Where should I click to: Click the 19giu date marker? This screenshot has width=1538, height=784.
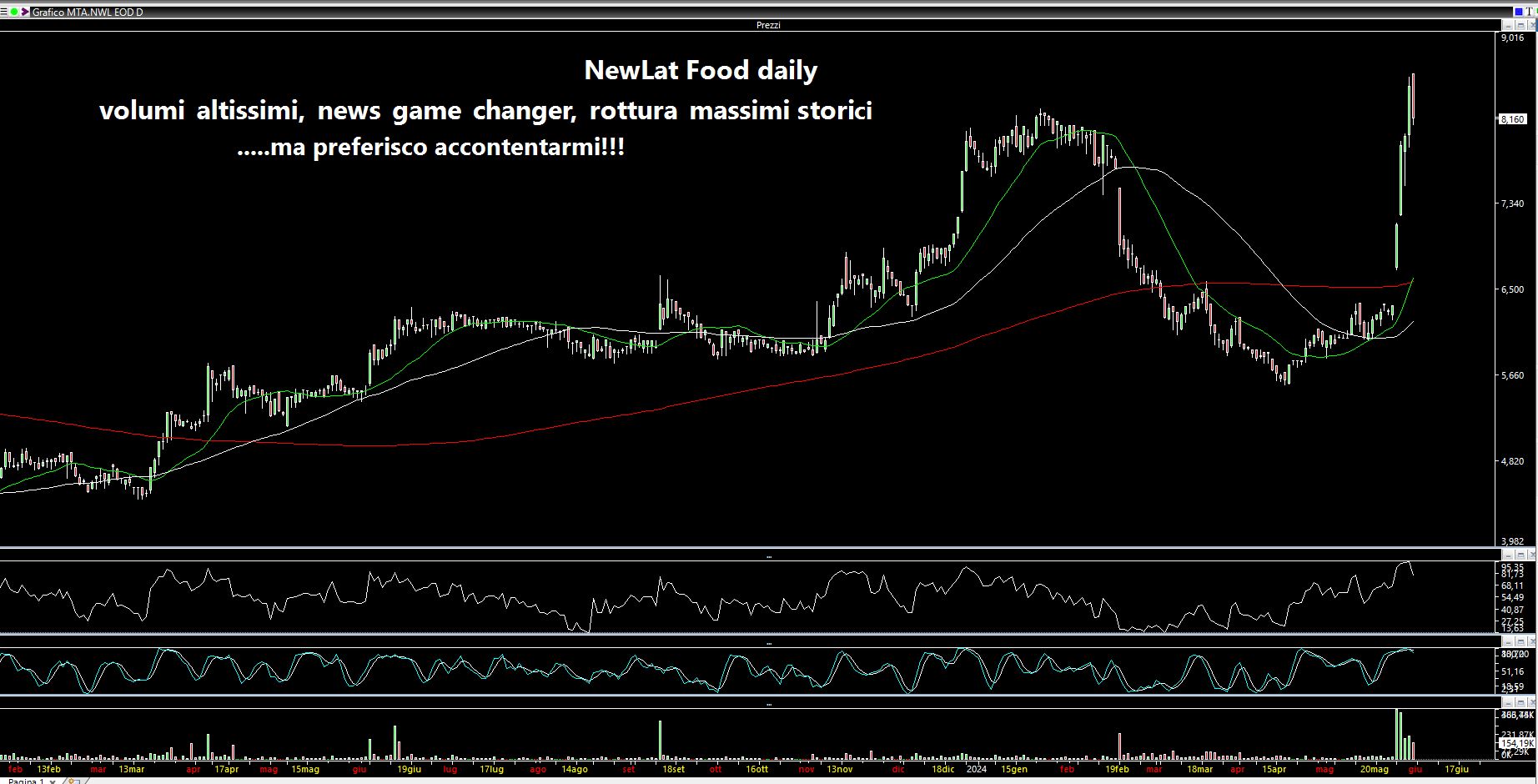click(x=409, y=769)
